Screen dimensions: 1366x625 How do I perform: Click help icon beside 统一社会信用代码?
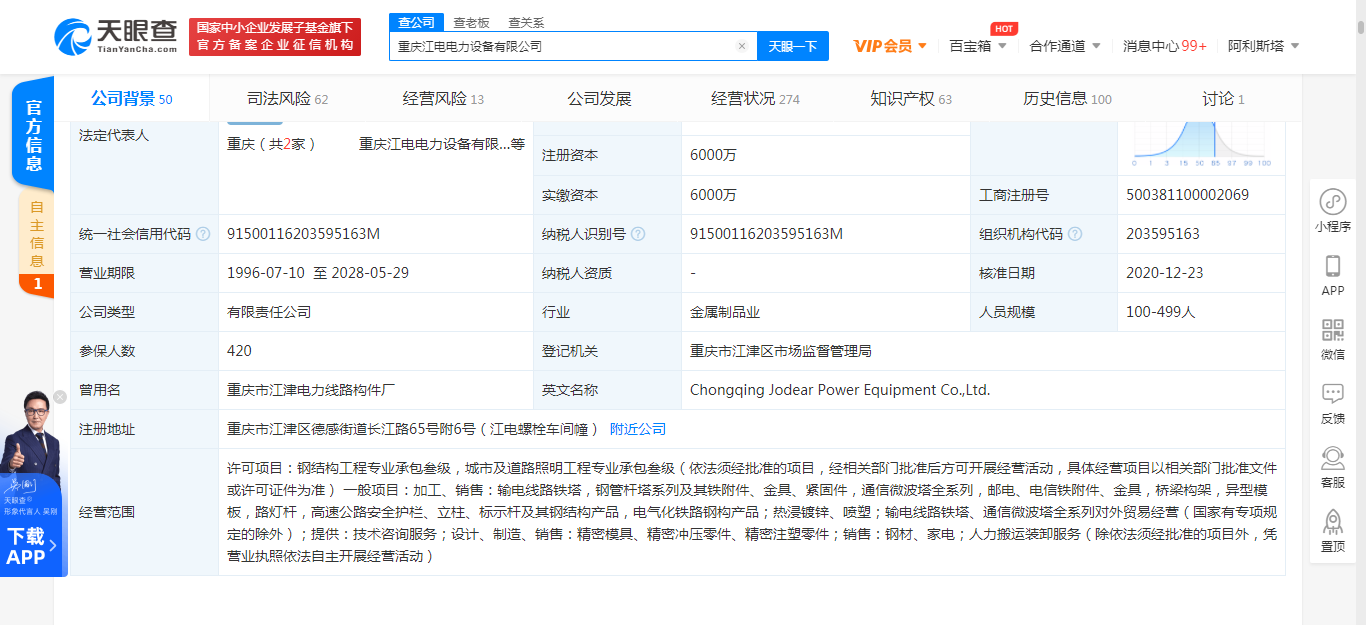point(204,233)
